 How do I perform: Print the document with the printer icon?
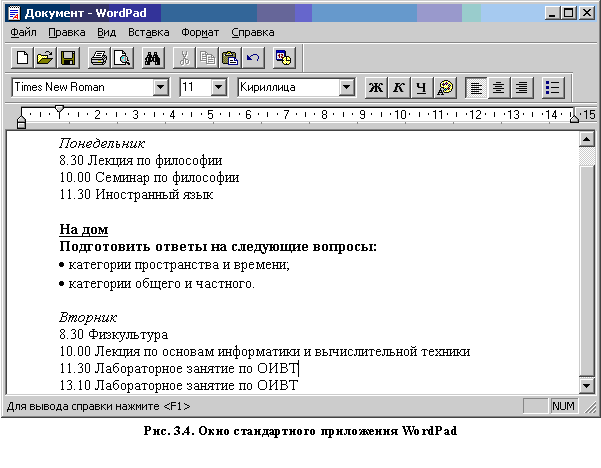tap(99, 58)
